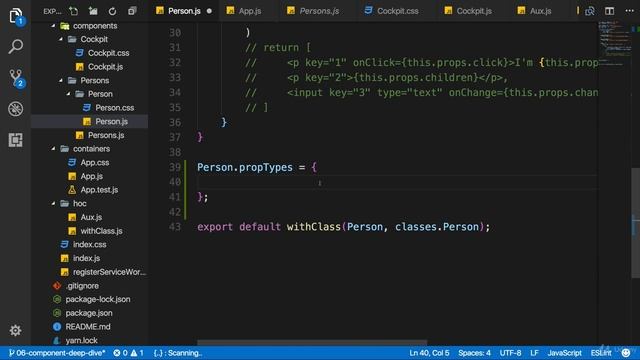640x360 pixels.
Task: Change language mode via JavaScript indicator
Action: coord(564,353)
